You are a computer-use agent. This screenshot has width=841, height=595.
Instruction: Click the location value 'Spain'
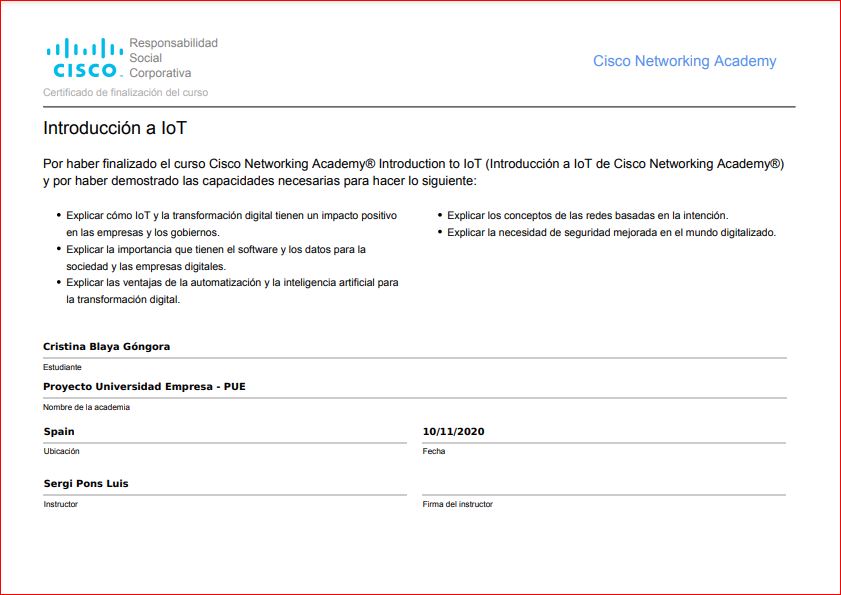click(x=59, y=432)
